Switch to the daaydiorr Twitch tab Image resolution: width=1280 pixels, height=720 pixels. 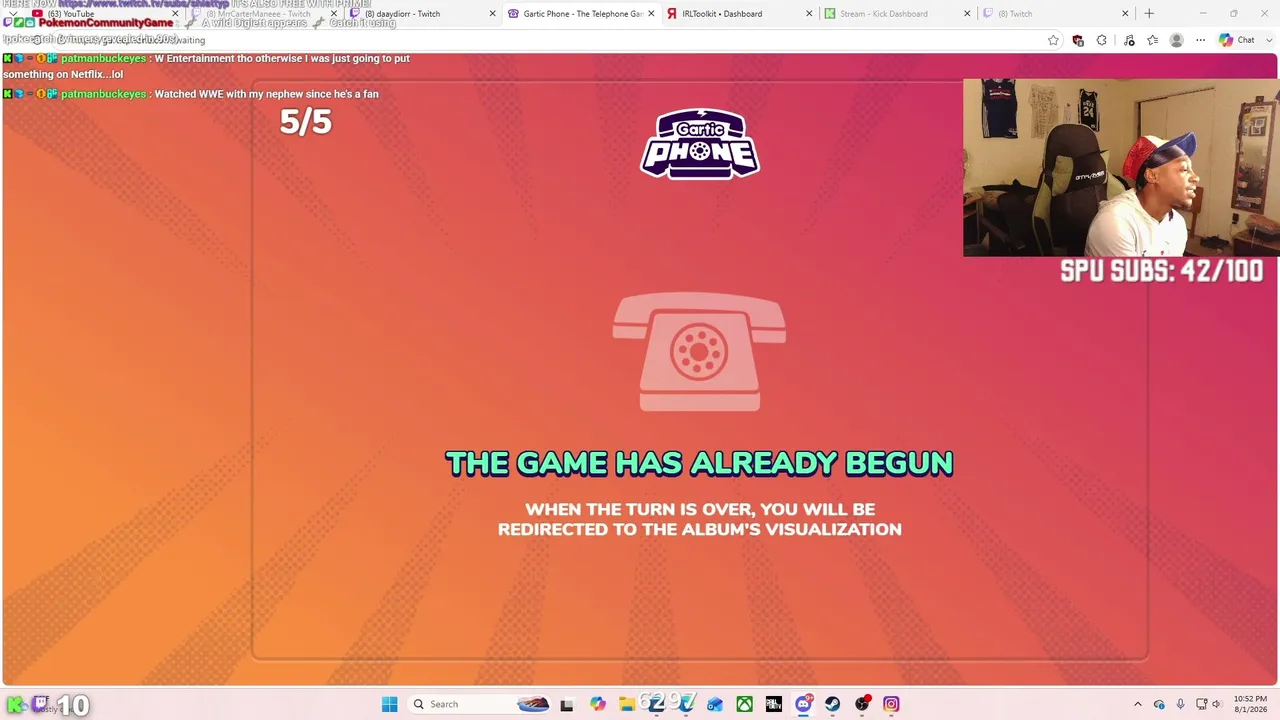(x=420, y=14)
